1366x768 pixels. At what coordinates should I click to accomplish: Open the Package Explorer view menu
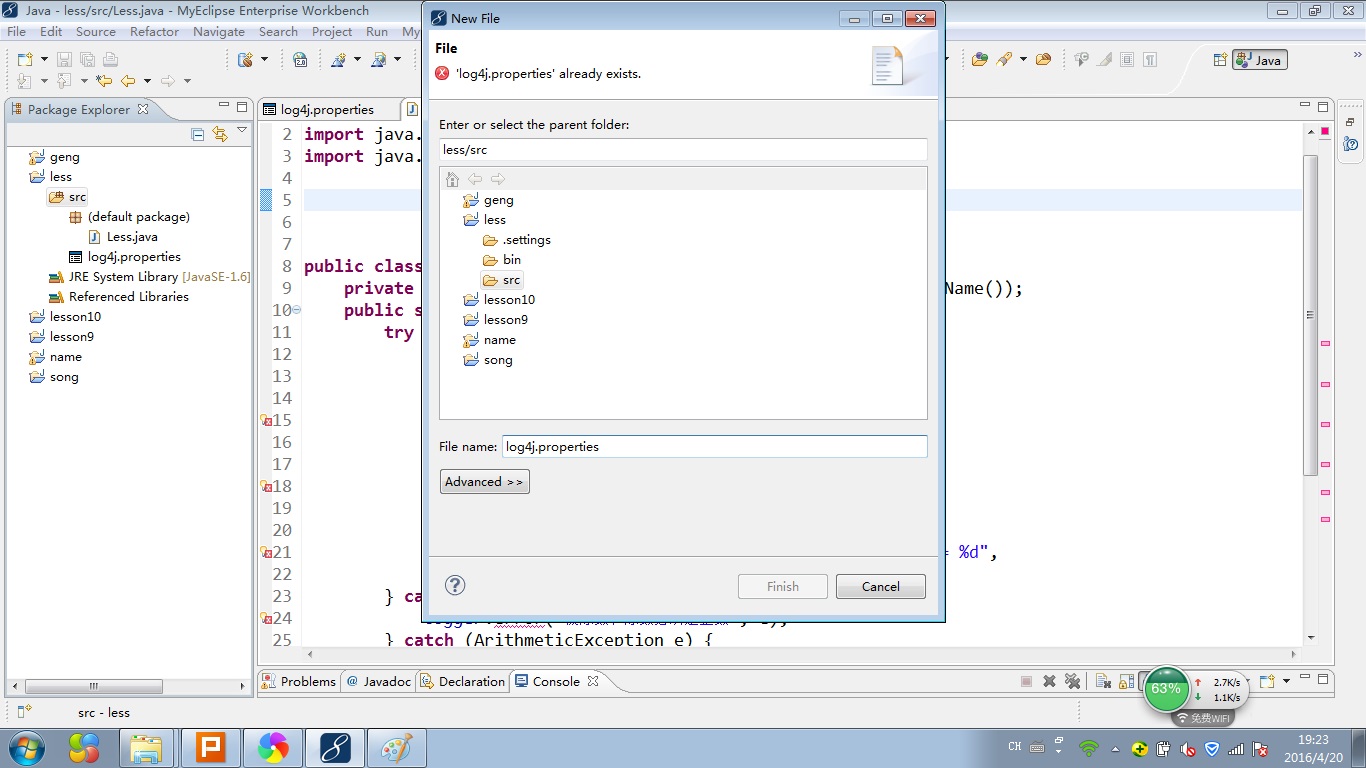point(242,131)
